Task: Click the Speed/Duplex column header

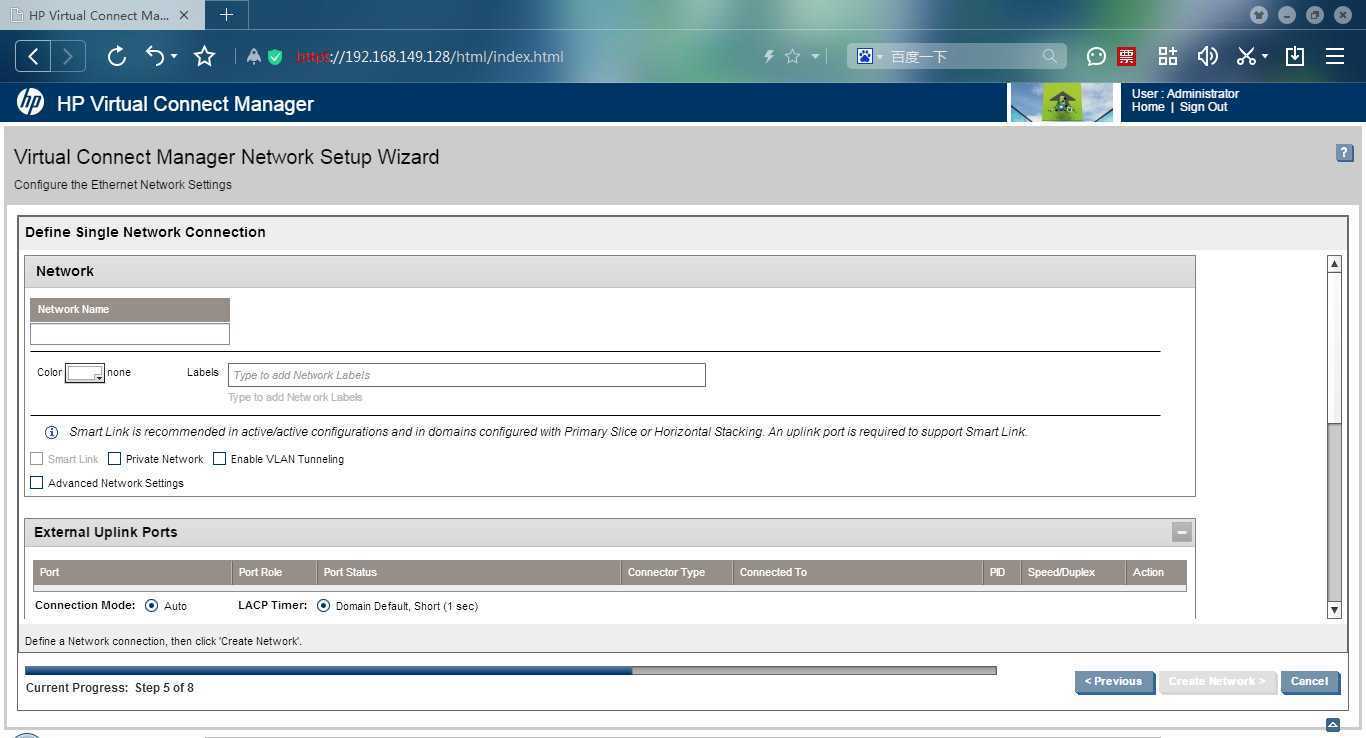Action: pos(1073,572)
